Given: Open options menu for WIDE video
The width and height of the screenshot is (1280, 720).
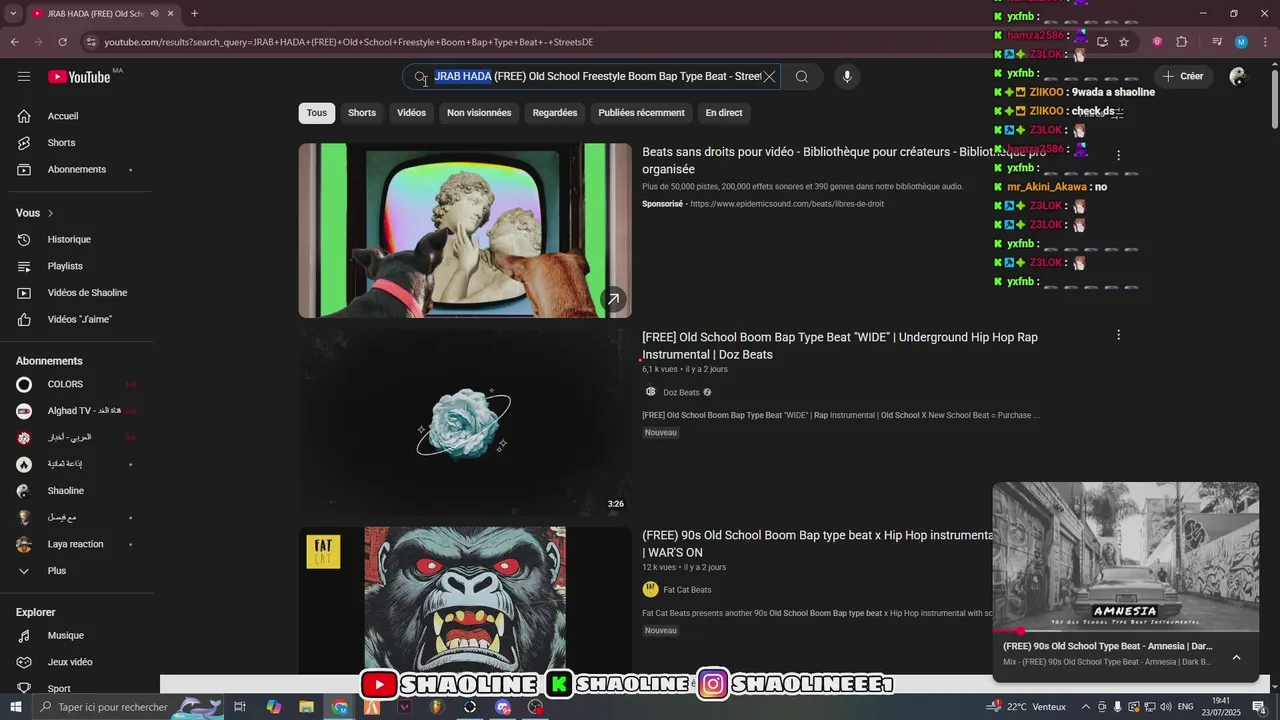Looking at the screenshot, I should pyautogui.click(x=1118, y=335).
